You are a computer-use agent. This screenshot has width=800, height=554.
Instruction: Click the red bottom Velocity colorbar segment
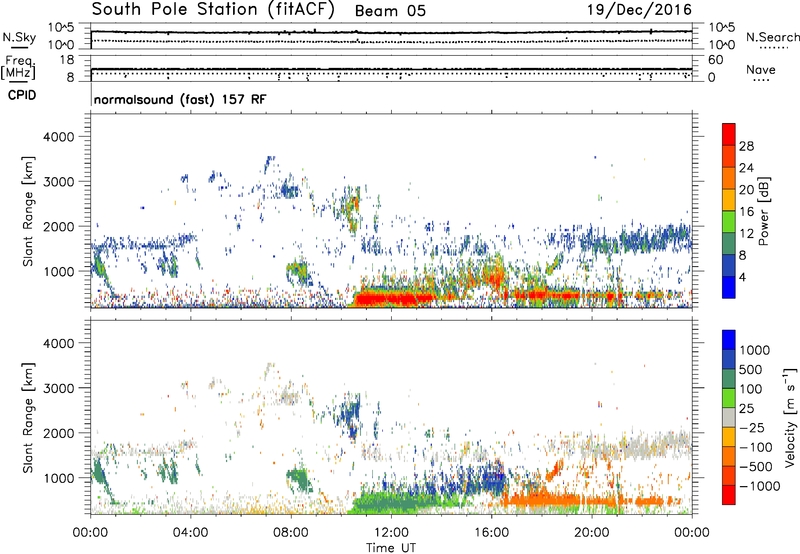coord(729,495)
